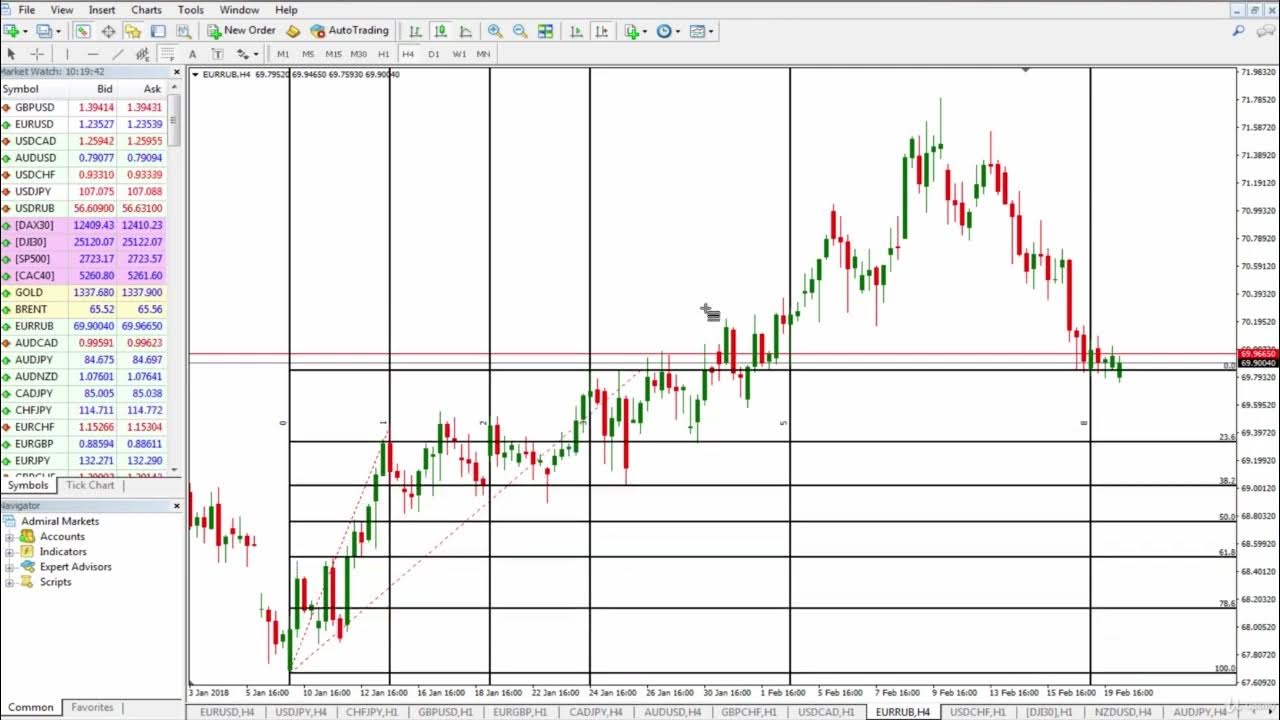Viewport: 1280px width, 720px height.
Task: Open the Tools menu
Action: (190, 10)
